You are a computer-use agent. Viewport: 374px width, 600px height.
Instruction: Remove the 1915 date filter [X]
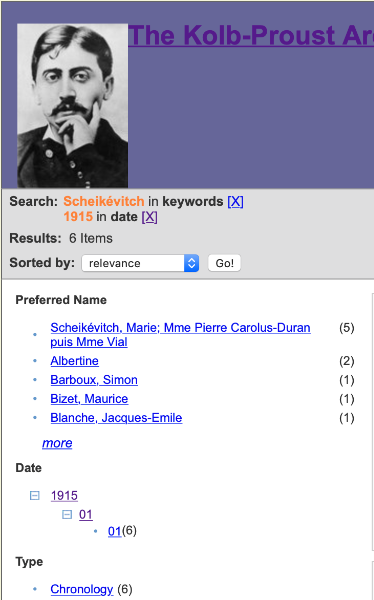(x=150, y=217)
